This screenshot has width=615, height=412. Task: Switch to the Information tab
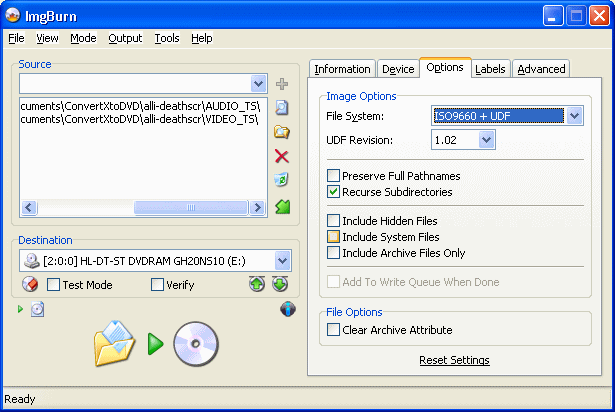point(342,69)
